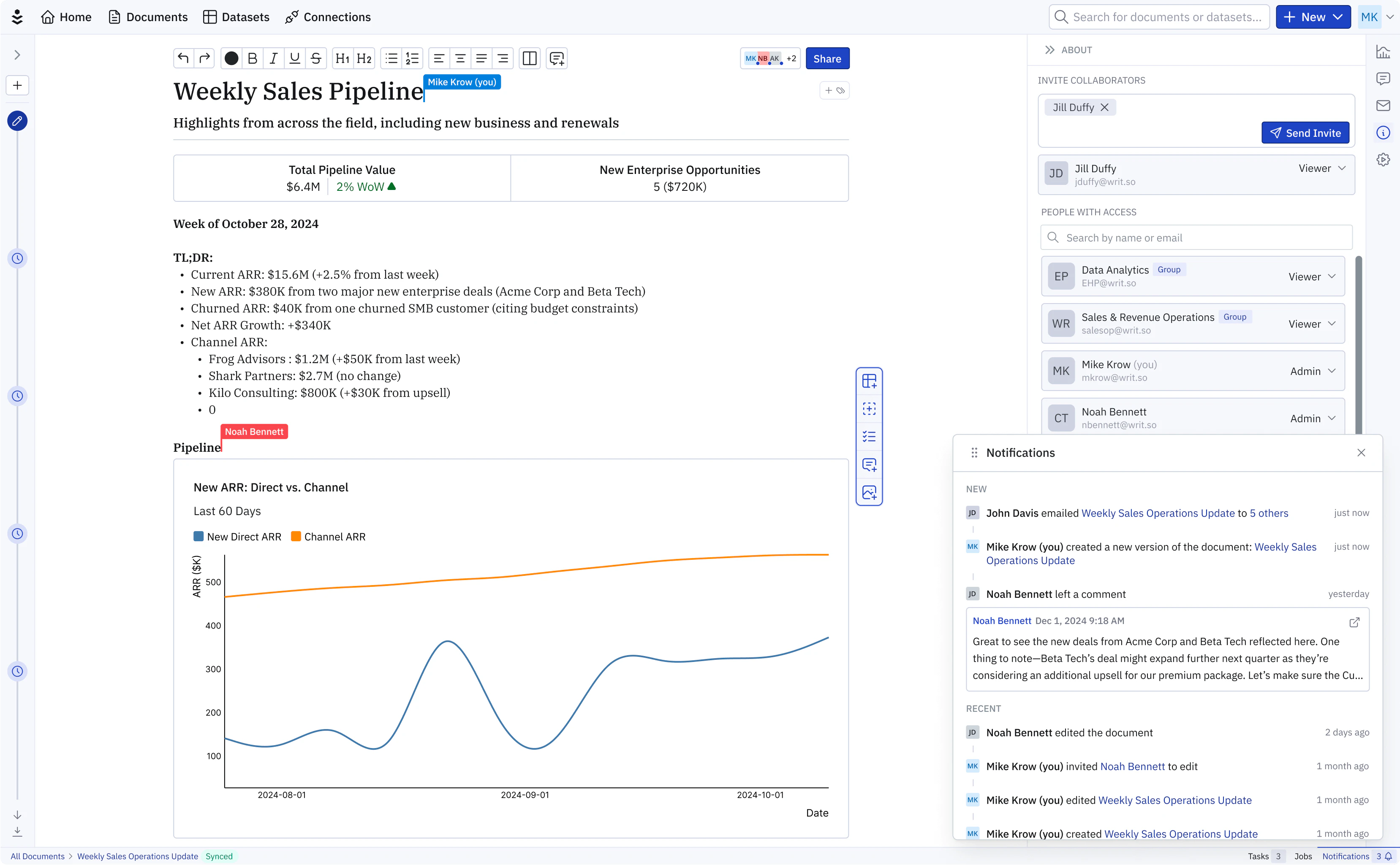
Task: Select the pencil edit icon in the left sidebar
Action: click(17, 121)
